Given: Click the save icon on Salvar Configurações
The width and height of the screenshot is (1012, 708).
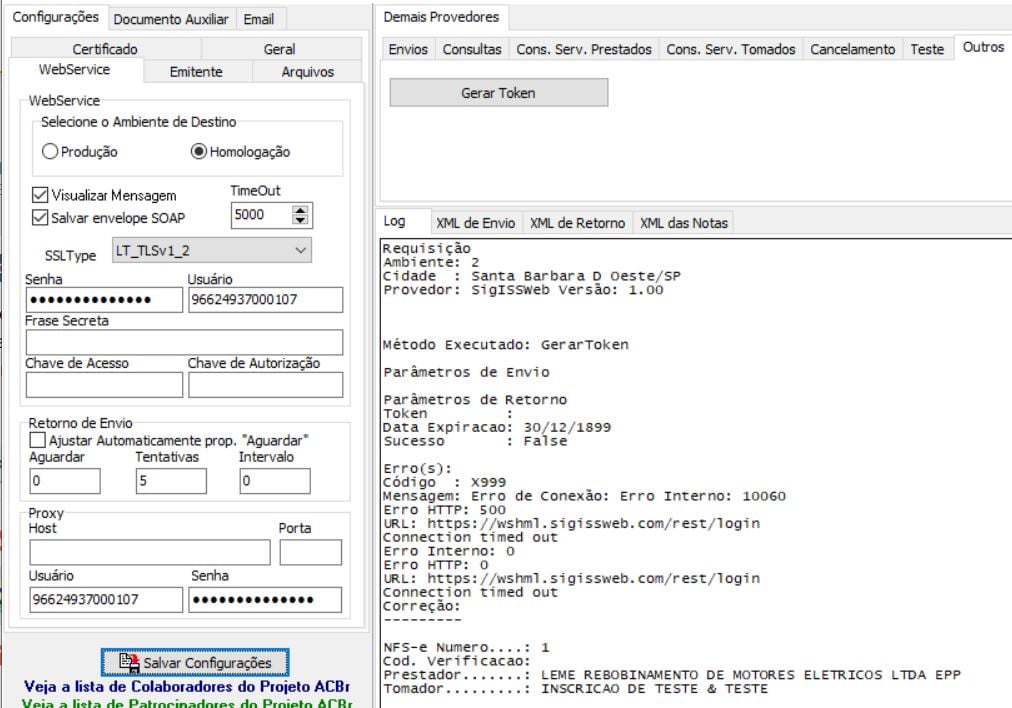Looking at the screenshot, I should click(129, 662).
